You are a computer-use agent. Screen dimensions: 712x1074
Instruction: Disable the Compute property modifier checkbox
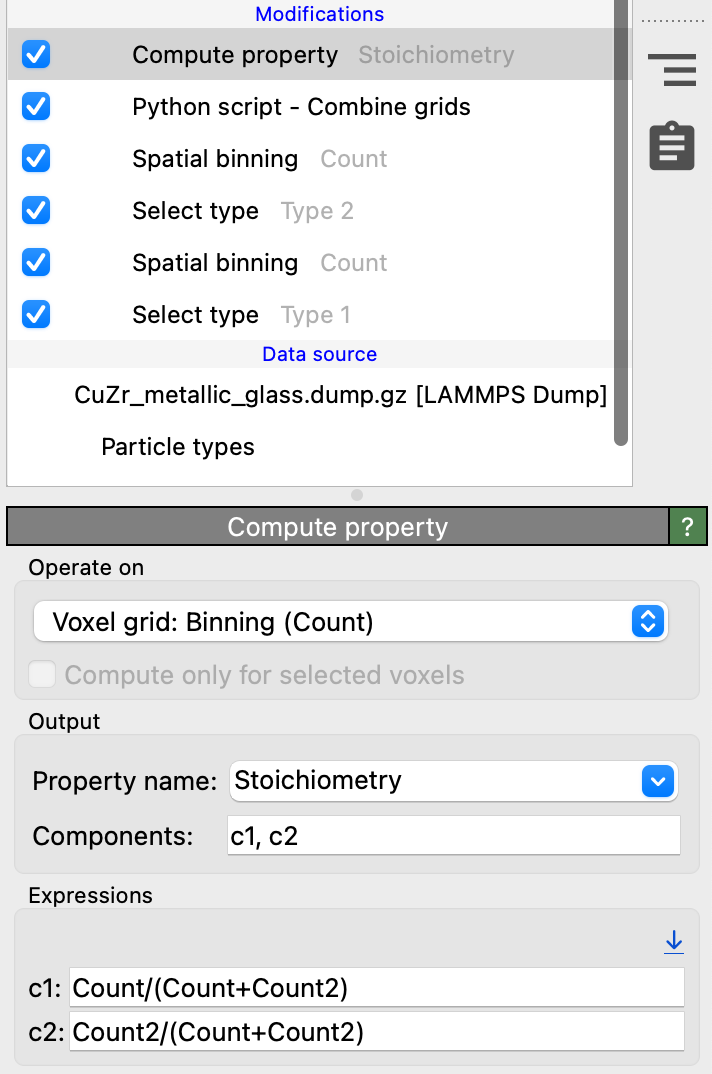pyautogui.click(x=36, y=55)
